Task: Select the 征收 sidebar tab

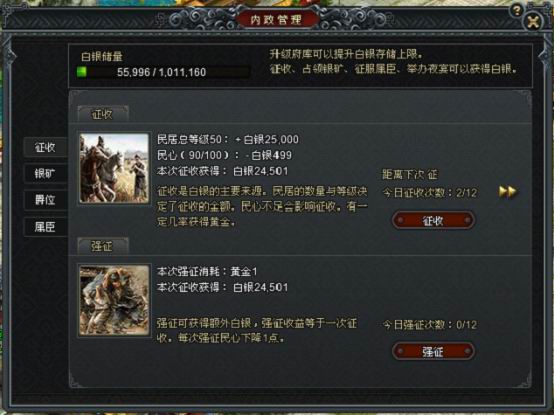Action: (45, 147)
